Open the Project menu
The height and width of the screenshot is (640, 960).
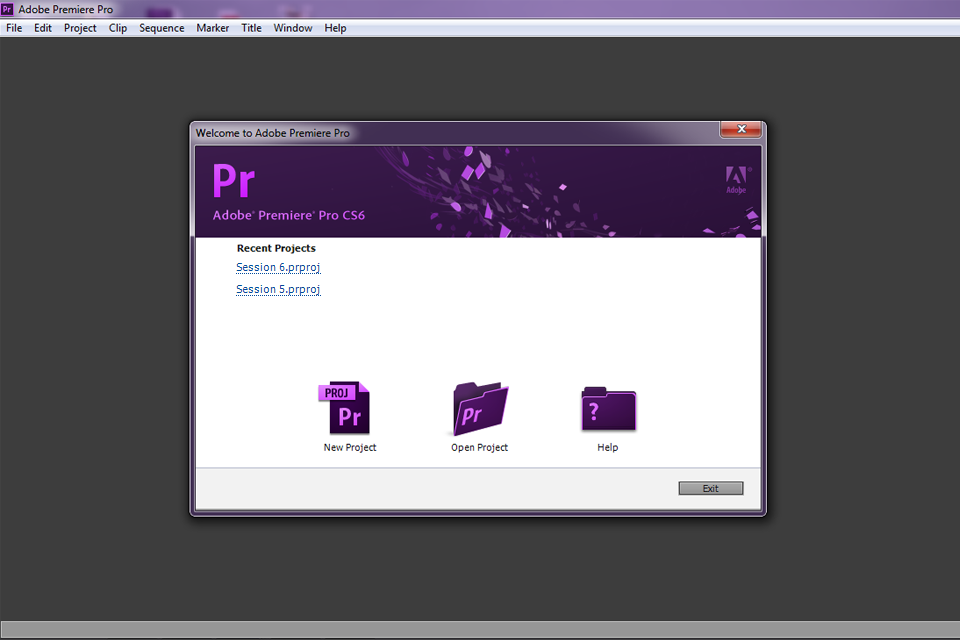(x=80, y=28)
